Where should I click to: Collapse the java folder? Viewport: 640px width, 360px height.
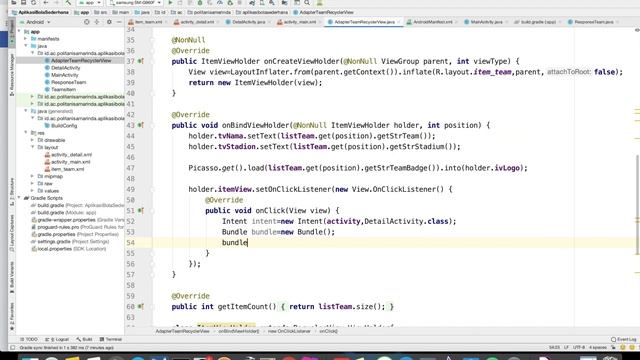coord(26,46)
